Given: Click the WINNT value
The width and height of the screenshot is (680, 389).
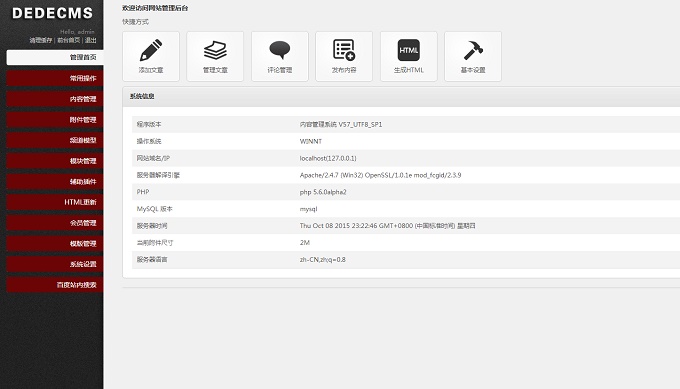Looking at the screenshot, I should tap(311, 141).
